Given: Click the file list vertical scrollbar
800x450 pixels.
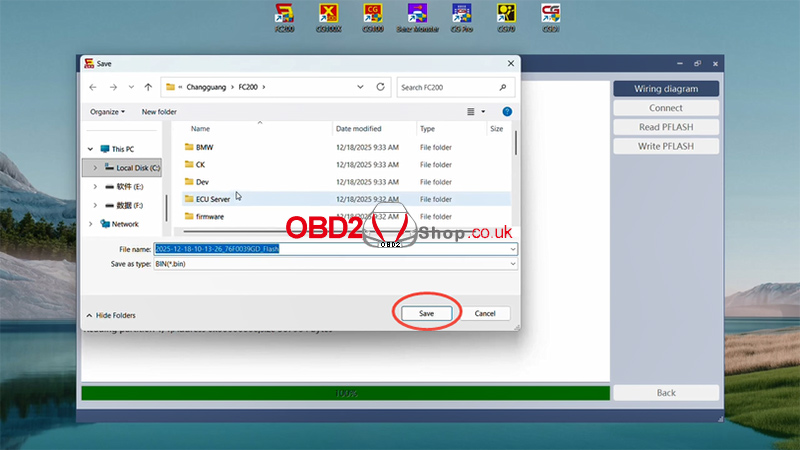Looking at the screenshot, I should [515, 145].
